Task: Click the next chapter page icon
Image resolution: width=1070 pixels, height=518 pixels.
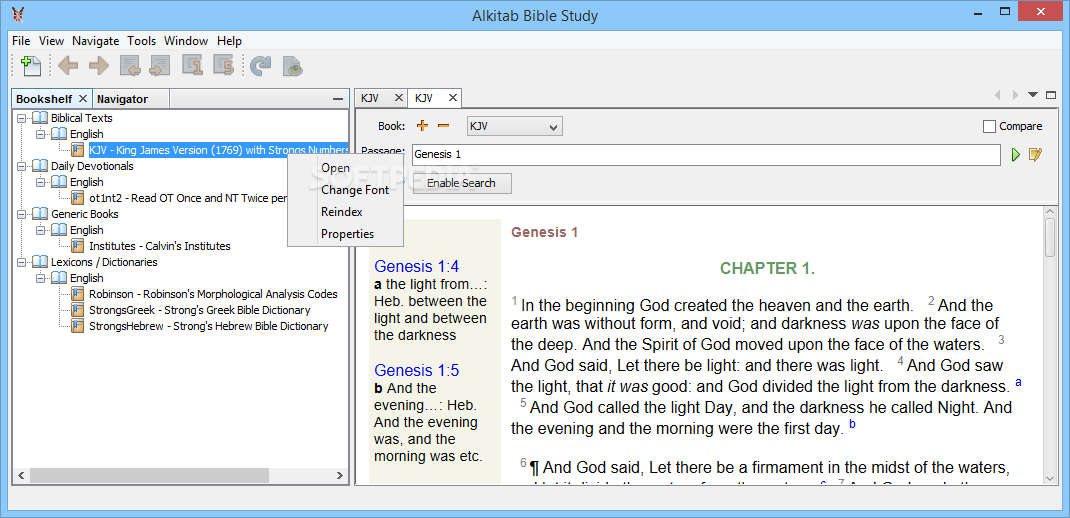Action: point(160,66)
